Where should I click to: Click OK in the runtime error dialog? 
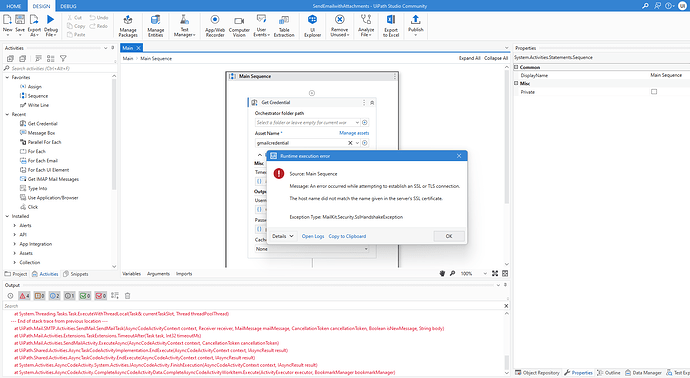(449, 236)
